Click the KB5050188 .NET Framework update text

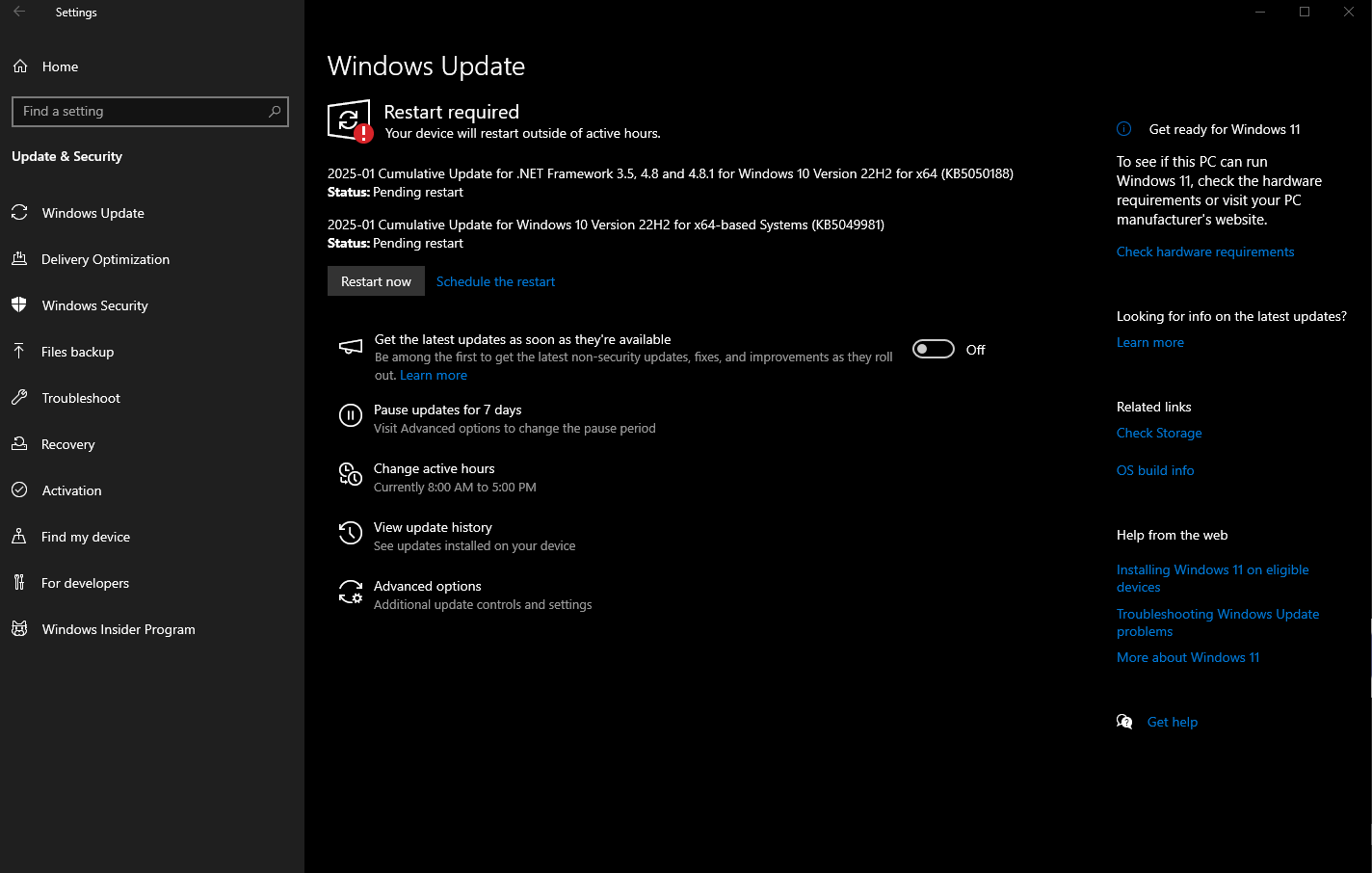[671, 173]
